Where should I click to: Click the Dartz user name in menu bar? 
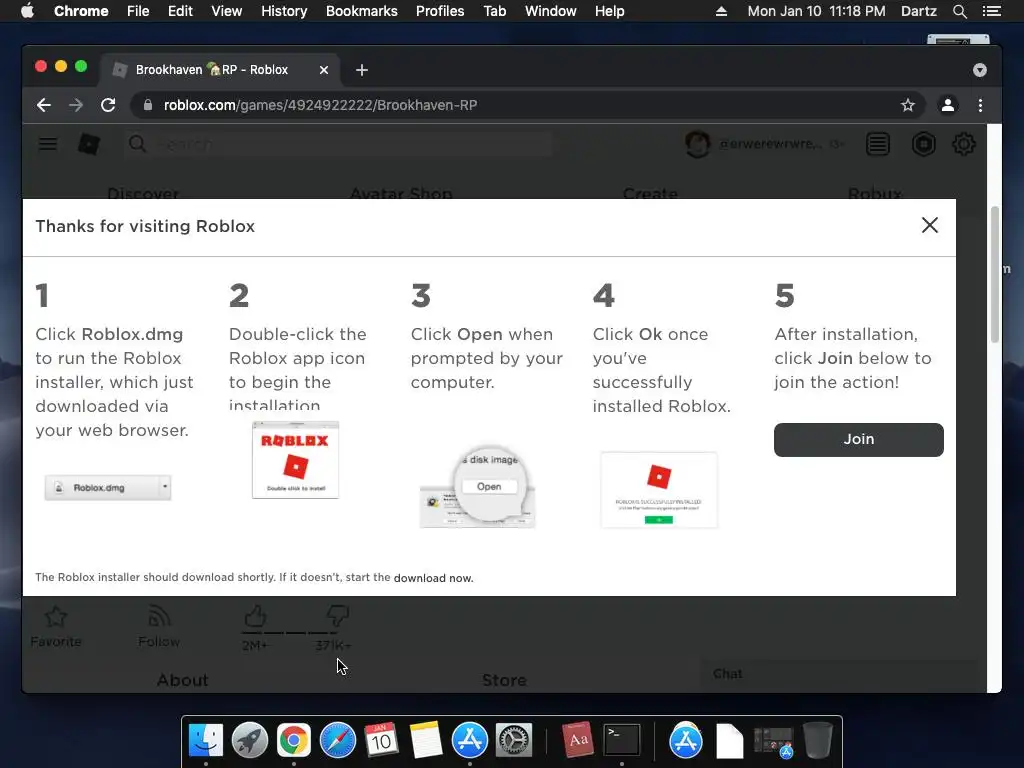[x=918, y=11]
